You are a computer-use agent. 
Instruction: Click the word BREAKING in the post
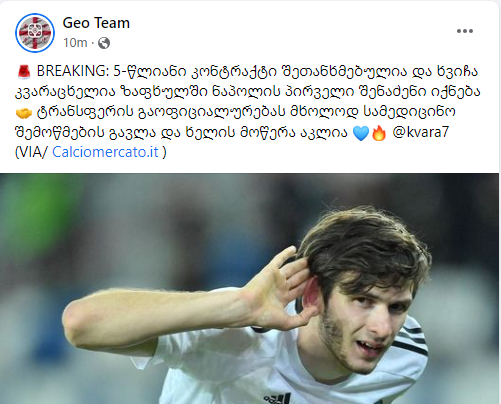point(73,71)
